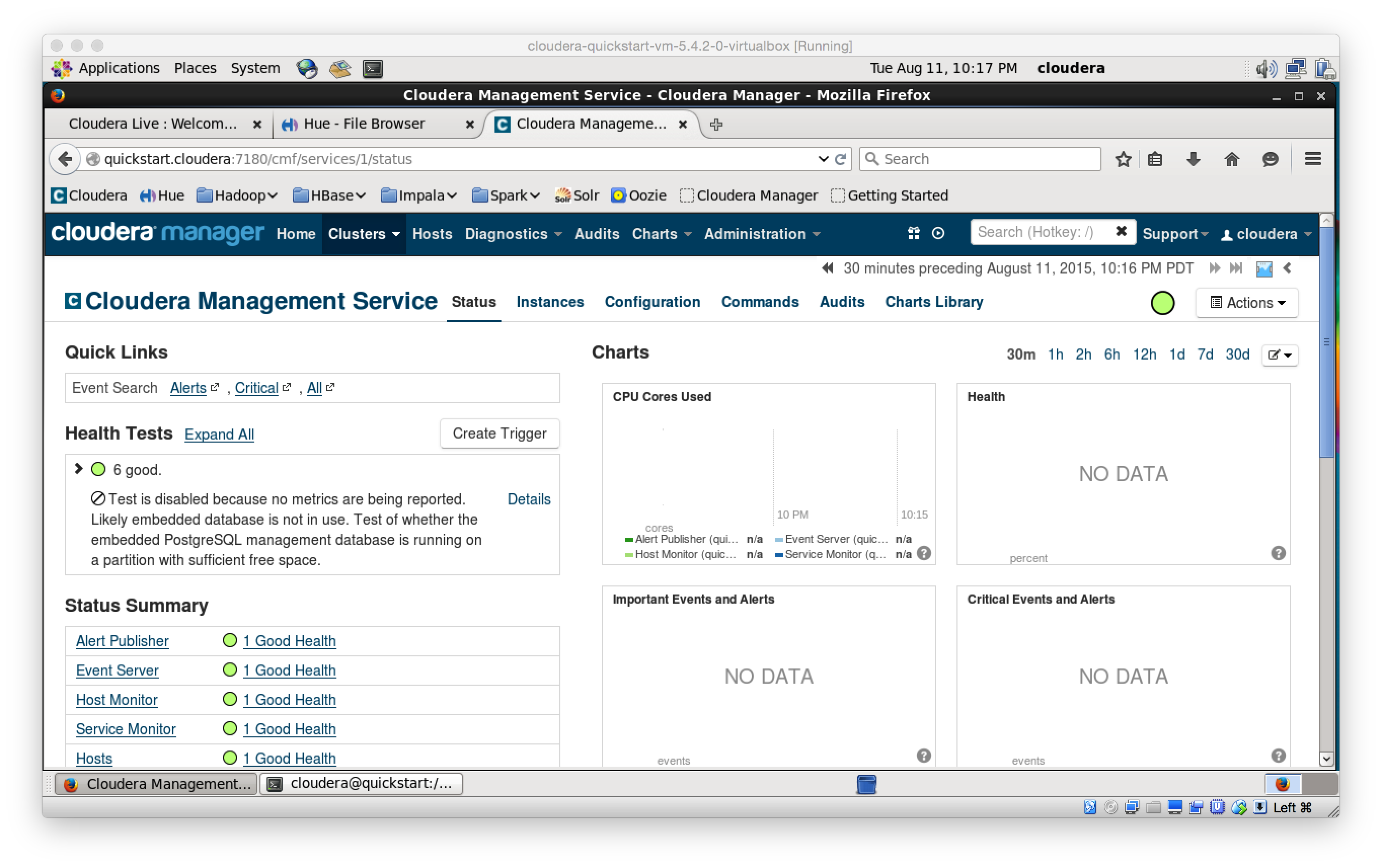The image size is (1382, 868).
Task: Click the rewind time range icon
Action: point(827,268)
